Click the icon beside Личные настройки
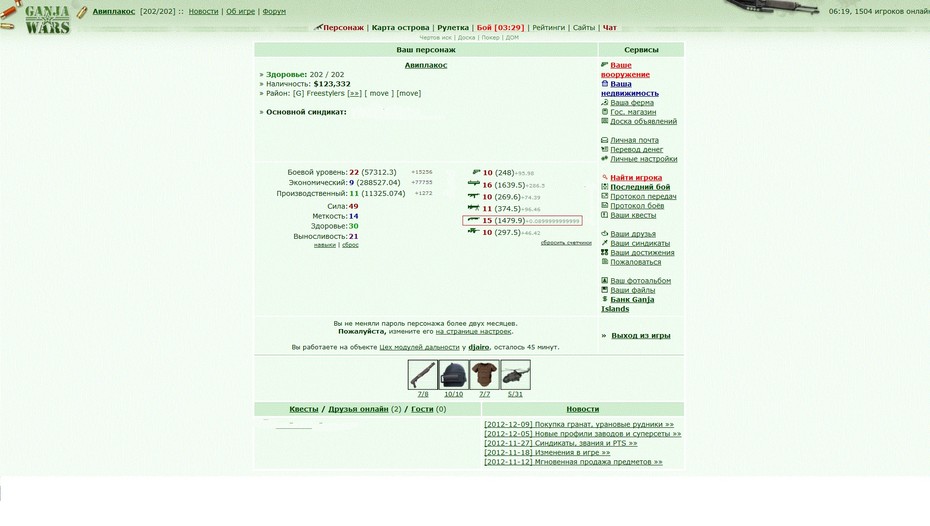This screenshot has width=930, height=526. click(604, 158)
